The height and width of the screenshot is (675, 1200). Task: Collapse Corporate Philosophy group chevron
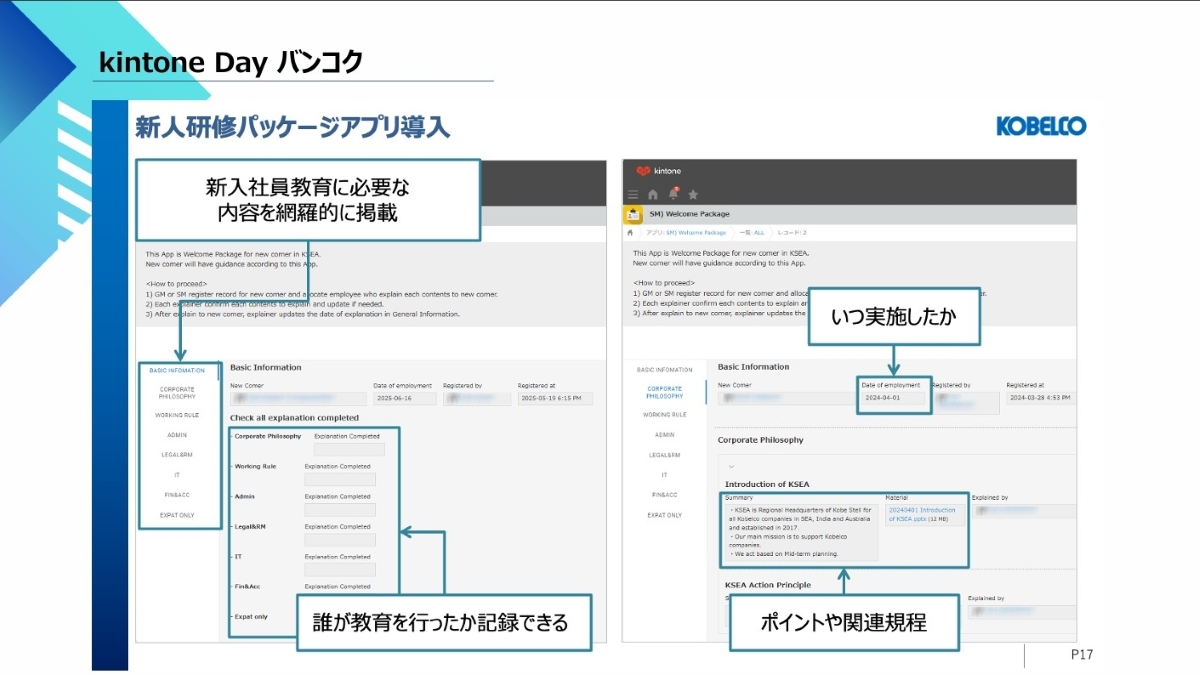731,466
